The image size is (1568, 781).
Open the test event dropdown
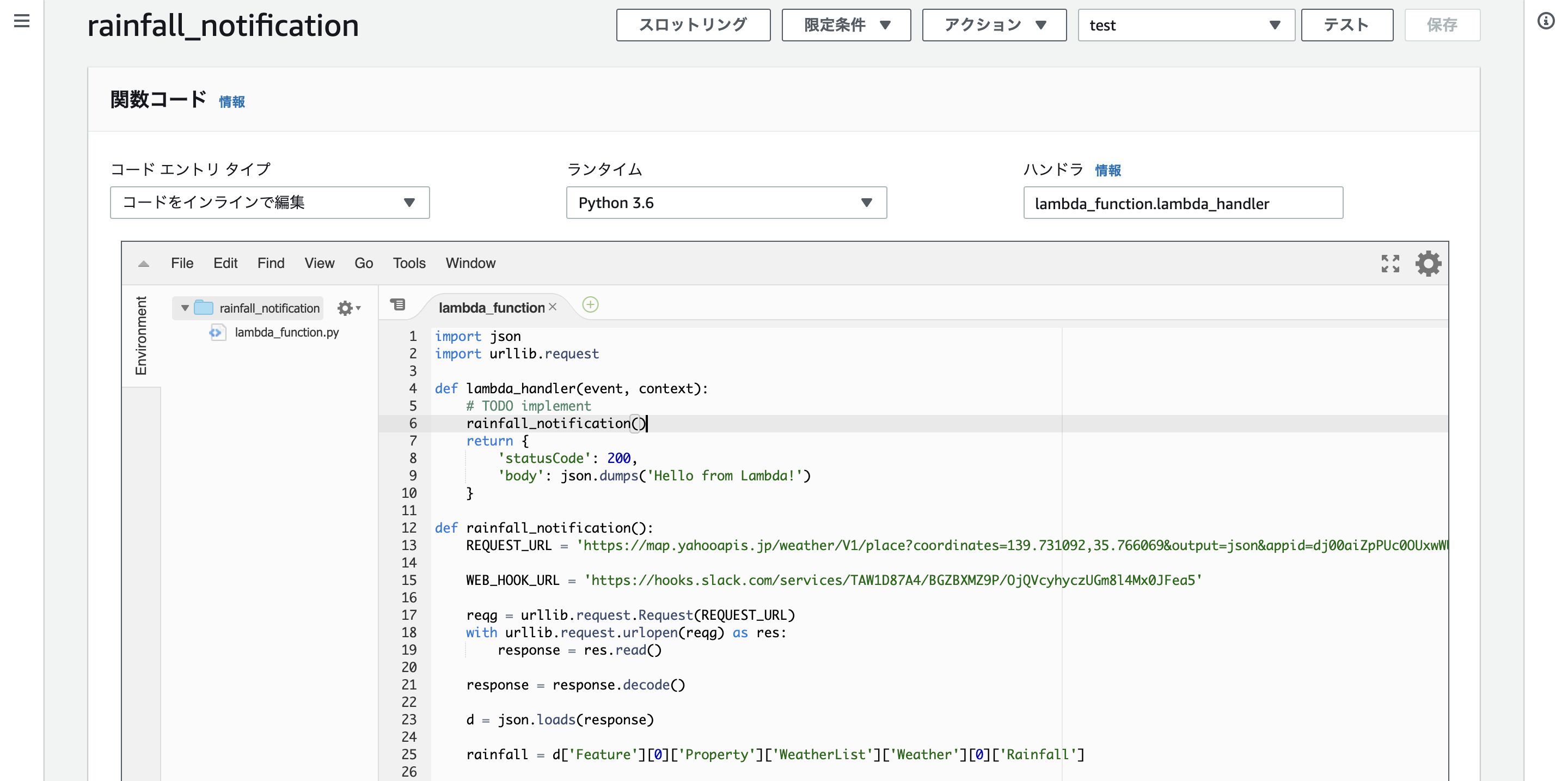point(1186,25)
